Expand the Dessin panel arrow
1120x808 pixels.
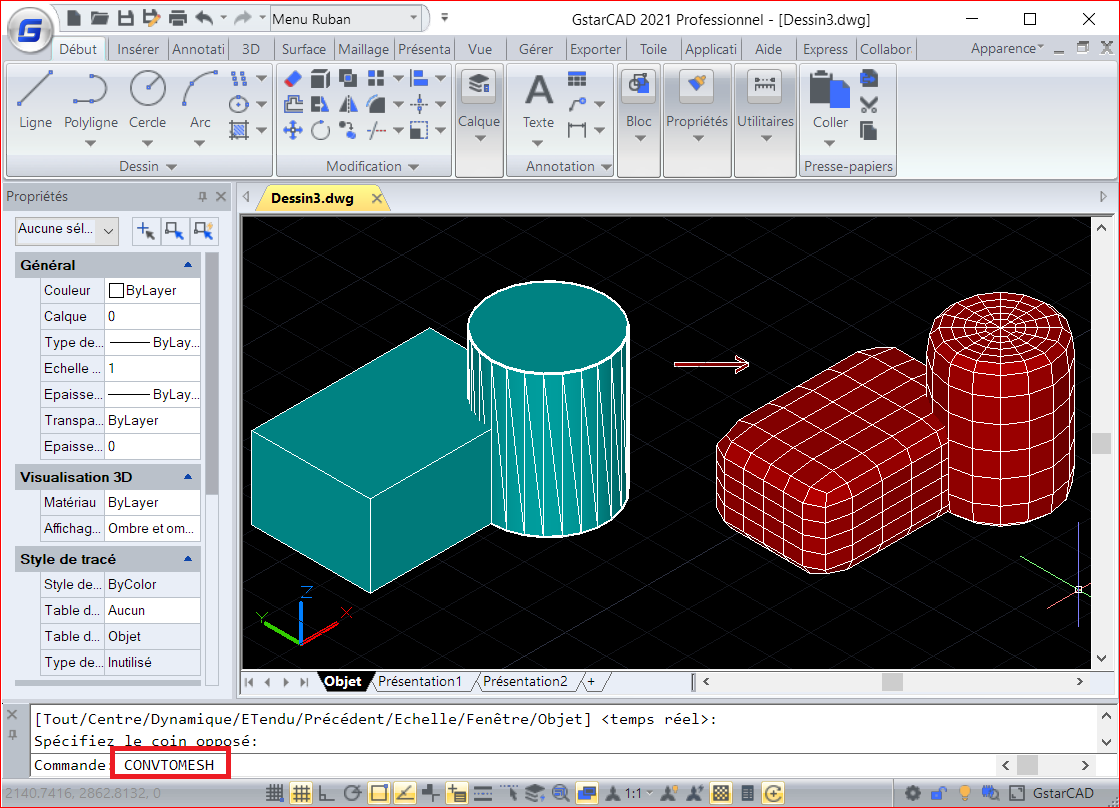click(171, 166)
